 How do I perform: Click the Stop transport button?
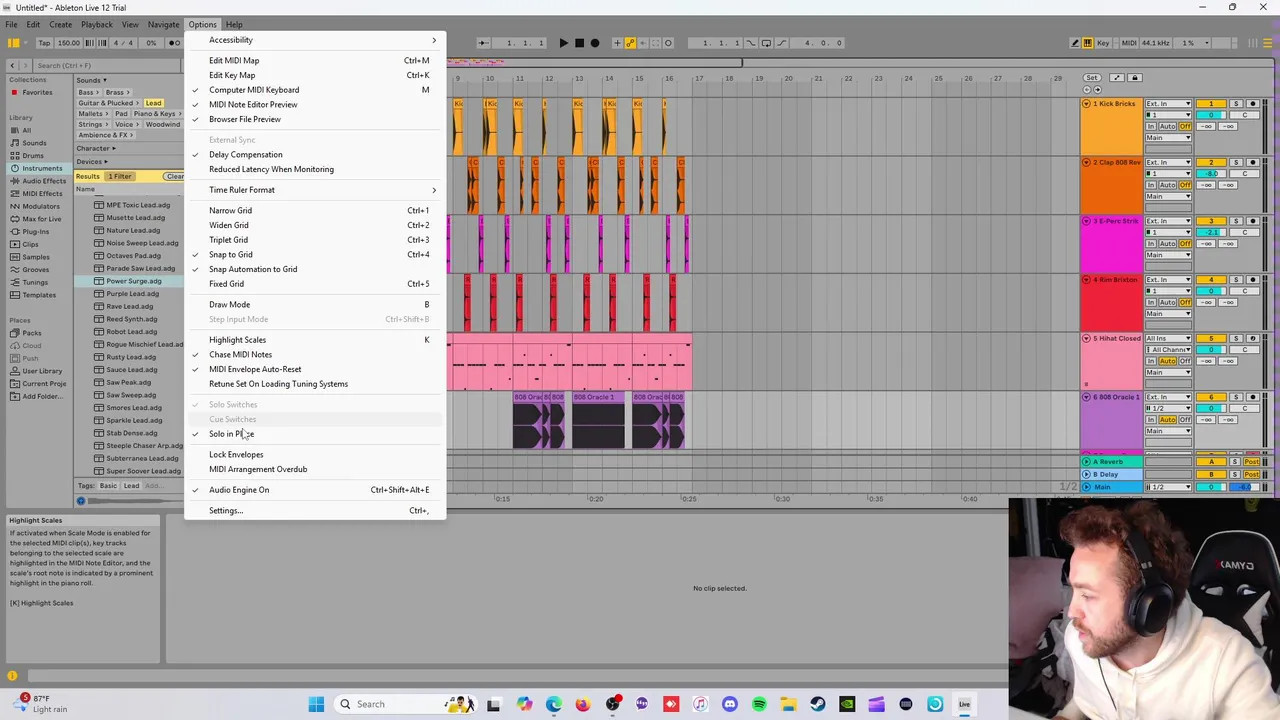point(579,43)
